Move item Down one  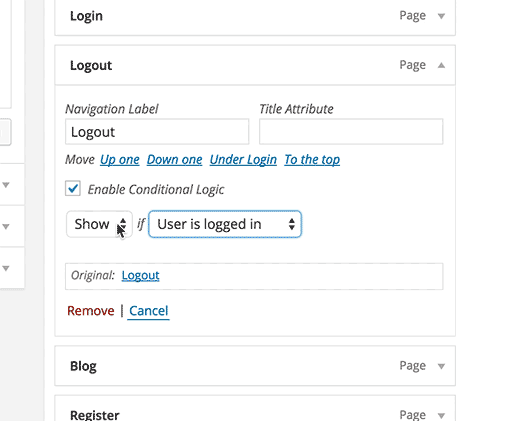(x=174, y=160)
